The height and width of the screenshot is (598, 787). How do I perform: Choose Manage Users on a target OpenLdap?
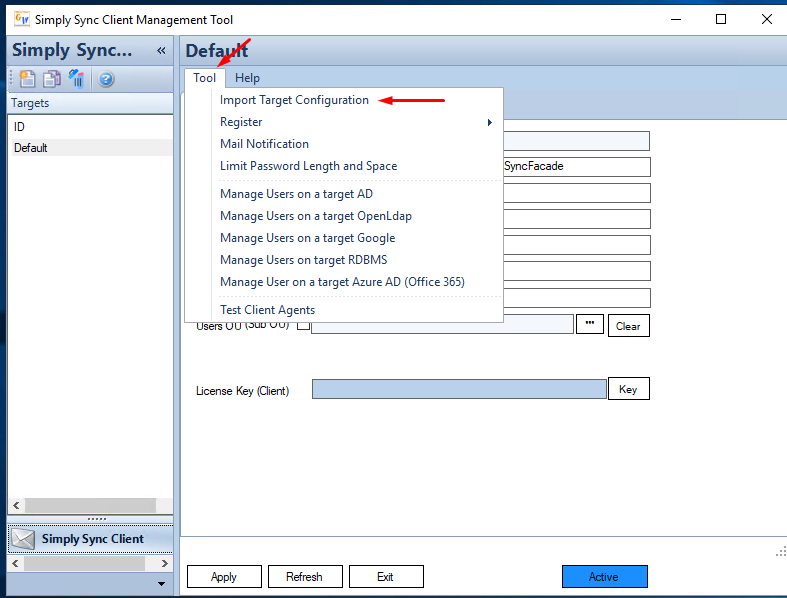coord(316,216)
